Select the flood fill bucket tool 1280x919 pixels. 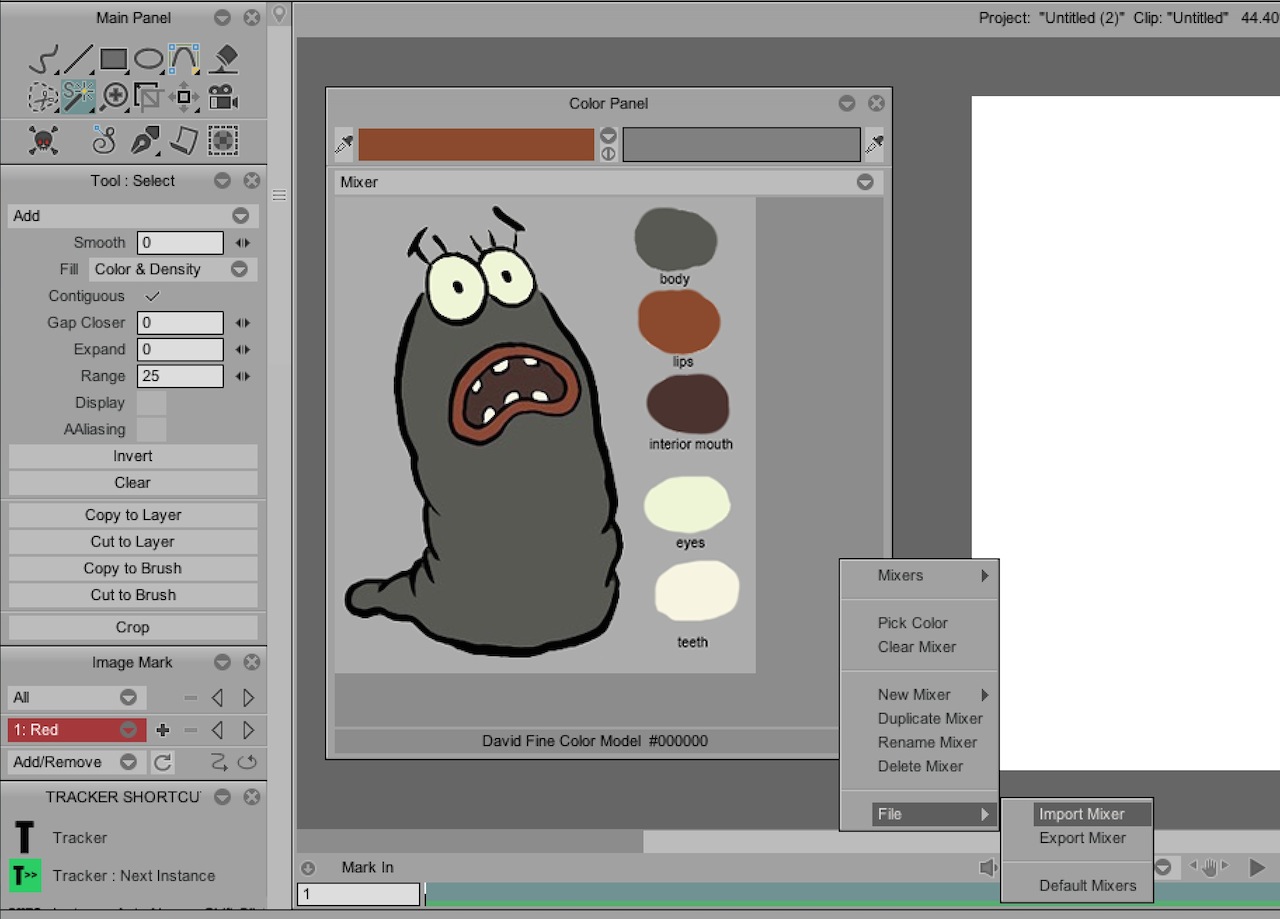pyautogui.click(x=223, y=60)
